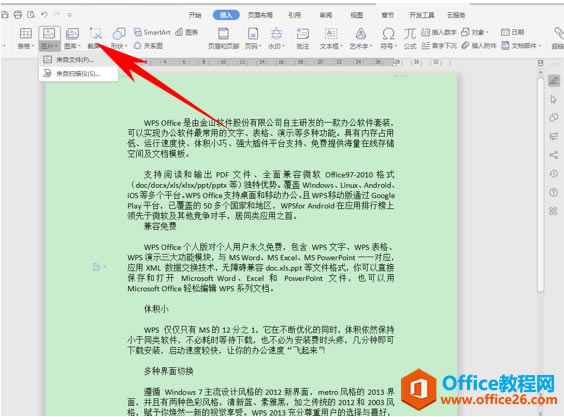Click the history clock icon in right sidebar
Image resolution: width=564 pixels, height=417 pixels.
point(554,174)
